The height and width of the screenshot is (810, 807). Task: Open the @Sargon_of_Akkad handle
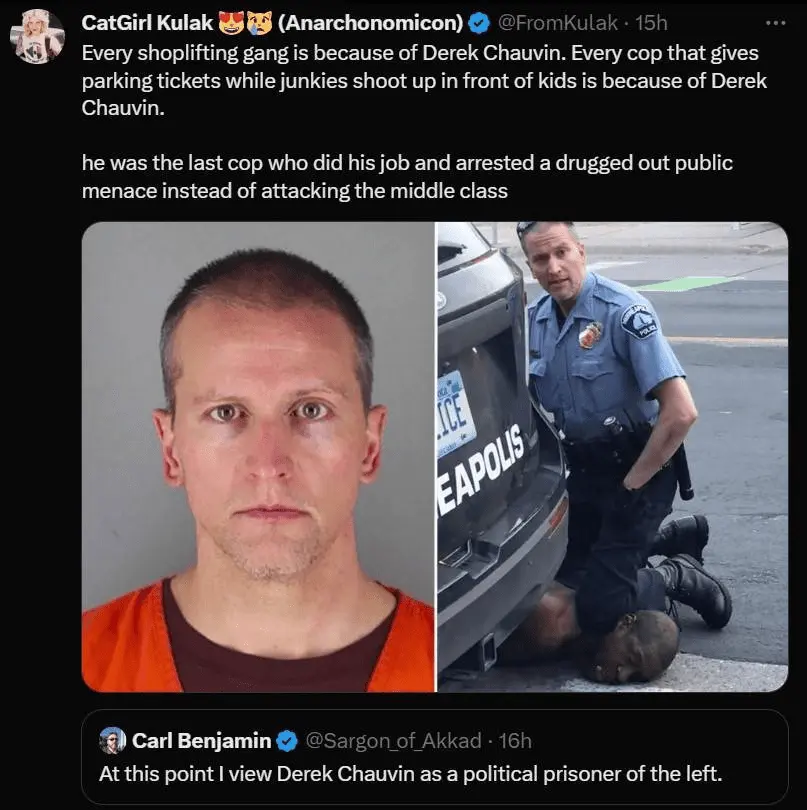pos(393,741)
